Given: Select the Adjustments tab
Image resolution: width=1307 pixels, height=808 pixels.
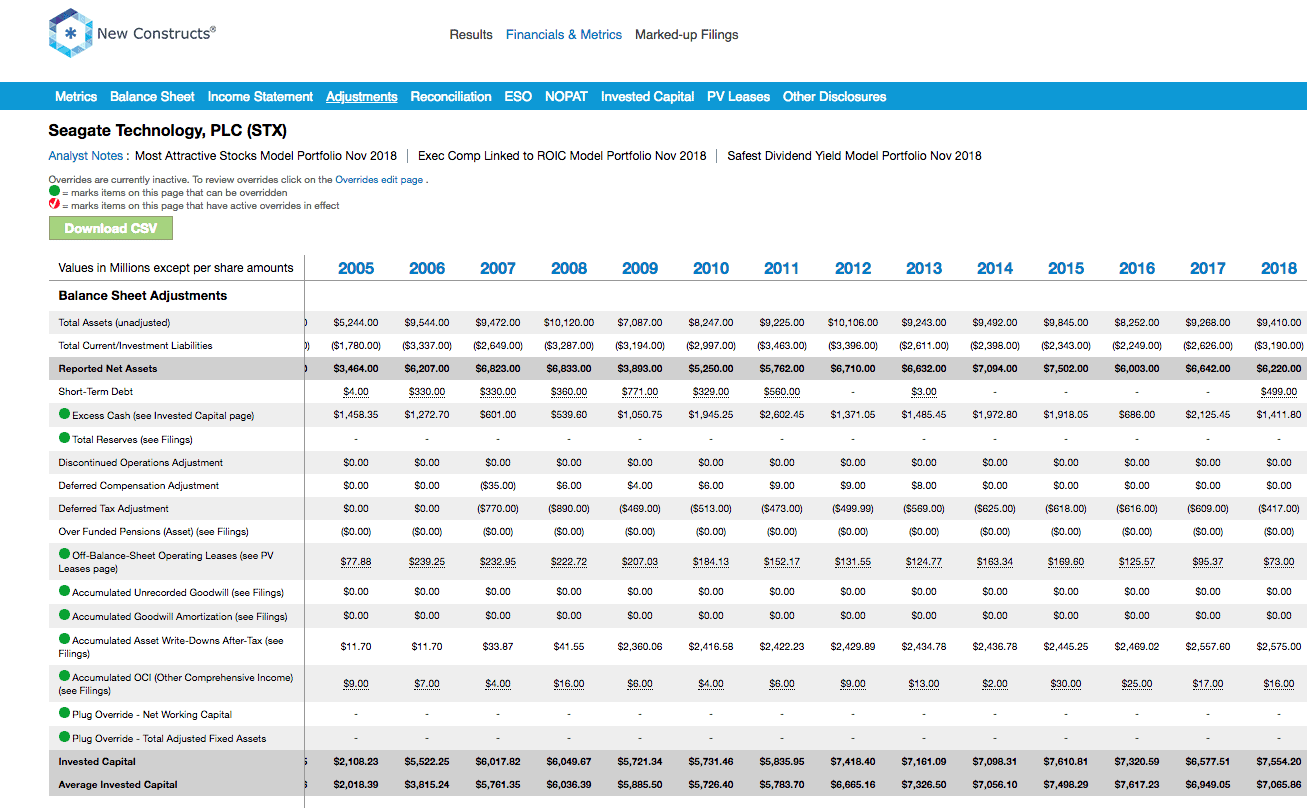Looking at the screenshot, I should pyautogui.click(x=362, y=97).
